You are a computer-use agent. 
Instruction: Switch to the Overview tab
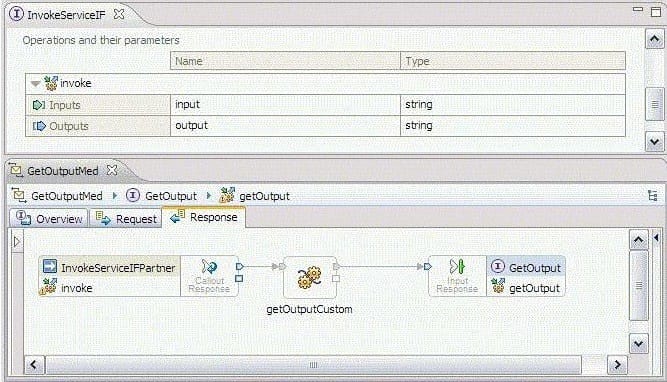(x=48, y=219)
